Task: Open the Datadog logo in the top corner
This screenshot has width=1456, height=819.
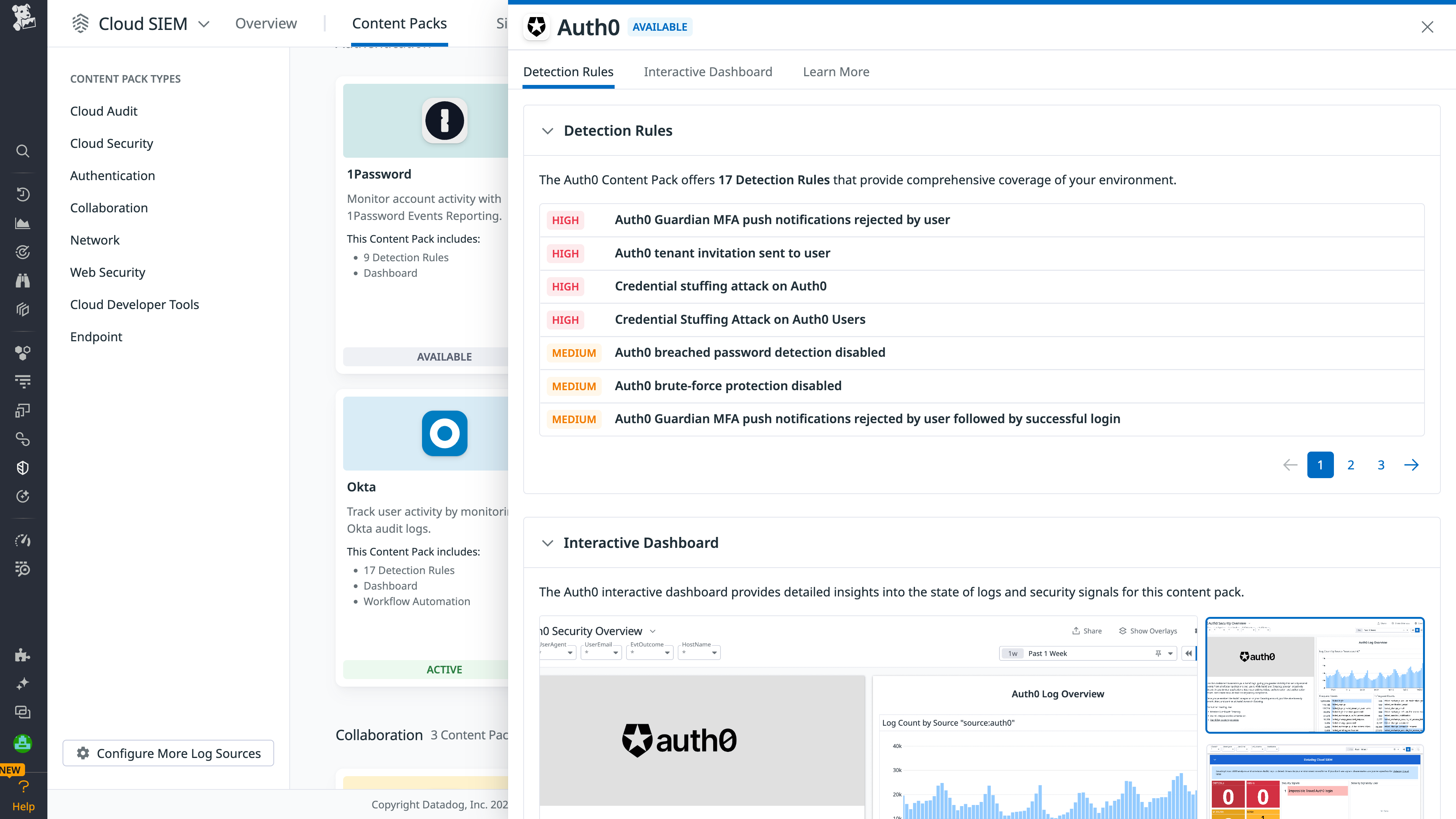Action: click(x=23, y=19)
